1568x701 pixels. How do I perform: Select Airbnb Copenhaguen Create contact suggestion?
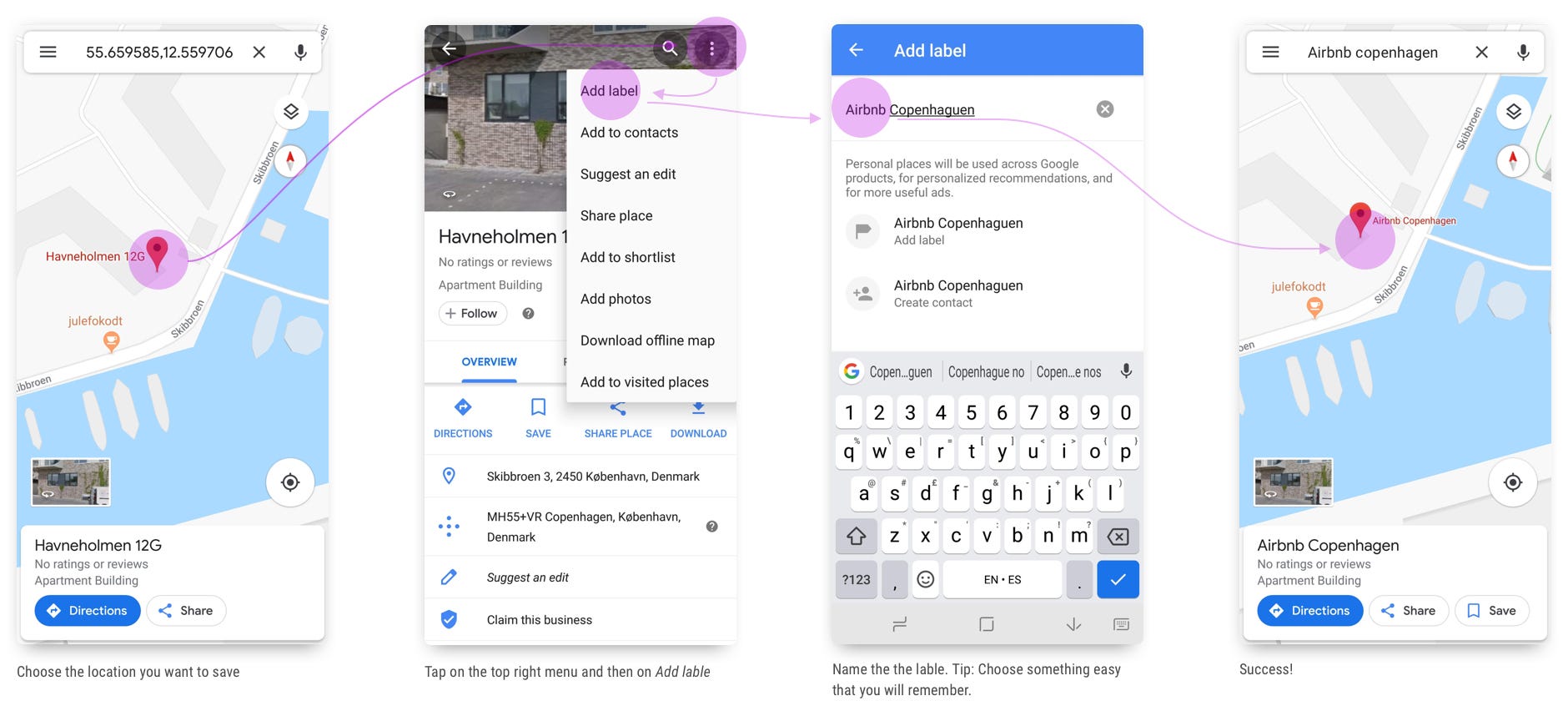click(988, 294)
